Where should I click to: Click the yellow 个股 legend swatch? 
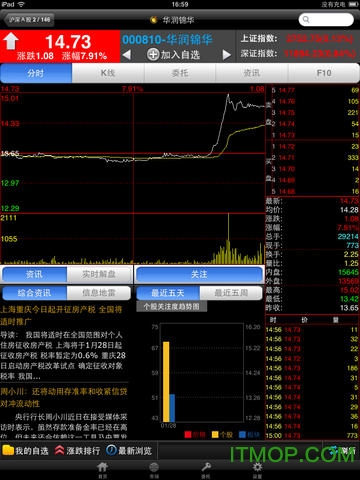click(x=215, y=434)
